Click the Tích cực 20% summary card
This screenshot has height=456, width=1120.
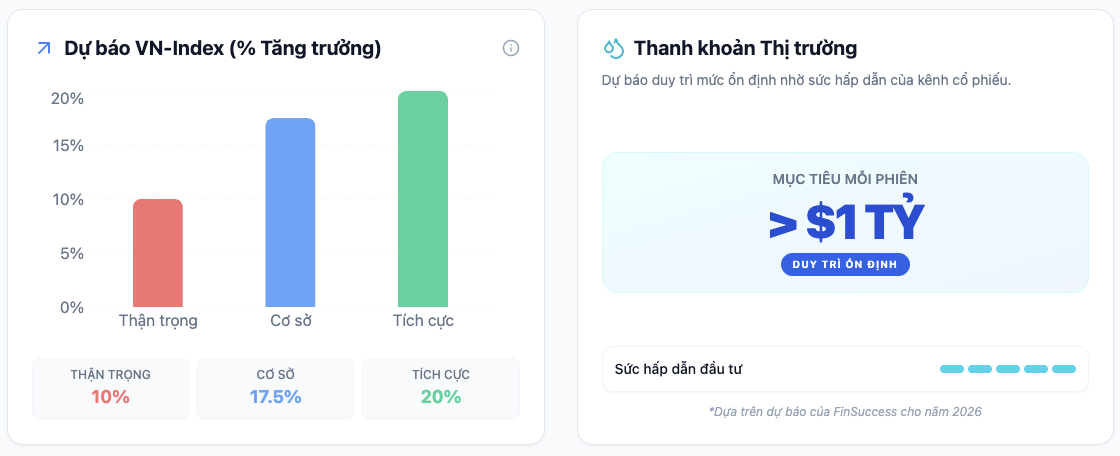pos(441,388)
